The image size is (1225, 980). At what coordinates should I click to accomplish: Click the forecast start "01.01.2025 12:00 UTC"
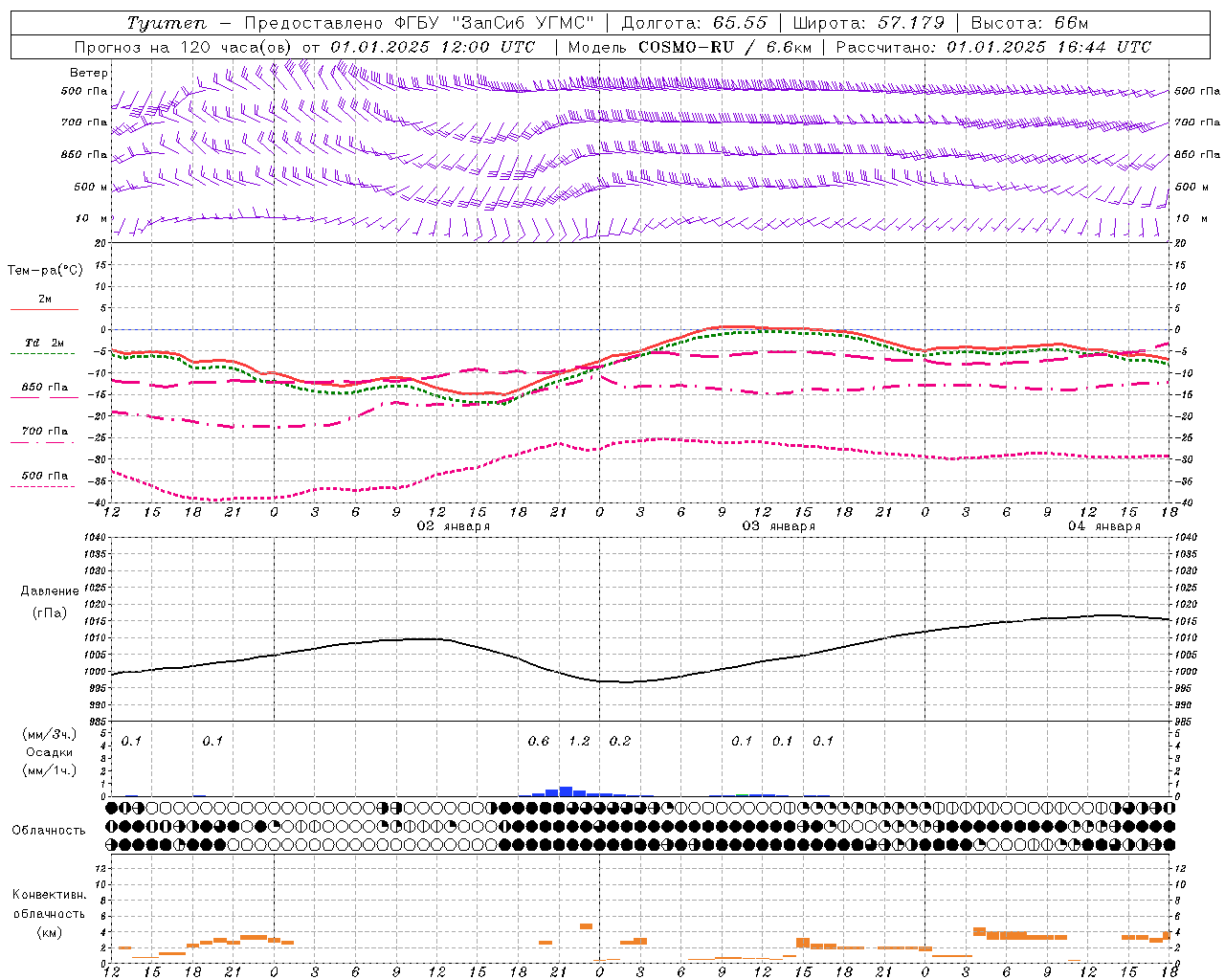(x=433, y=47)
